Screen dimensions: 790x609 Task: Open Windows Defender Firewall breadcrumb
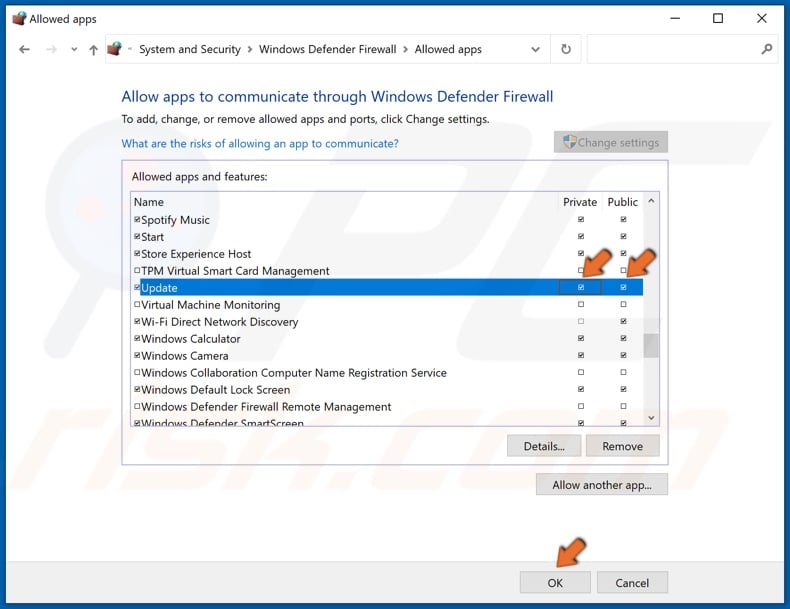(327, 49)
